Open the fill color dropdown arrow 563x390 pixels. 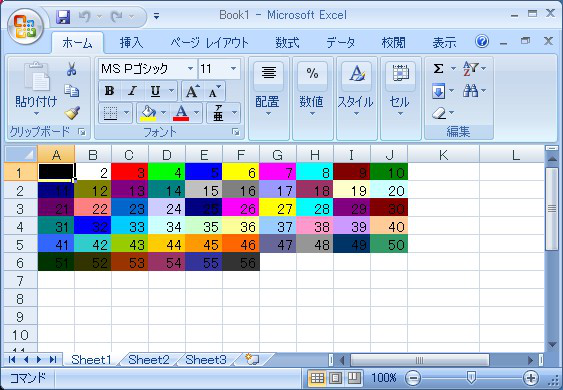click(x=163, y=113)
